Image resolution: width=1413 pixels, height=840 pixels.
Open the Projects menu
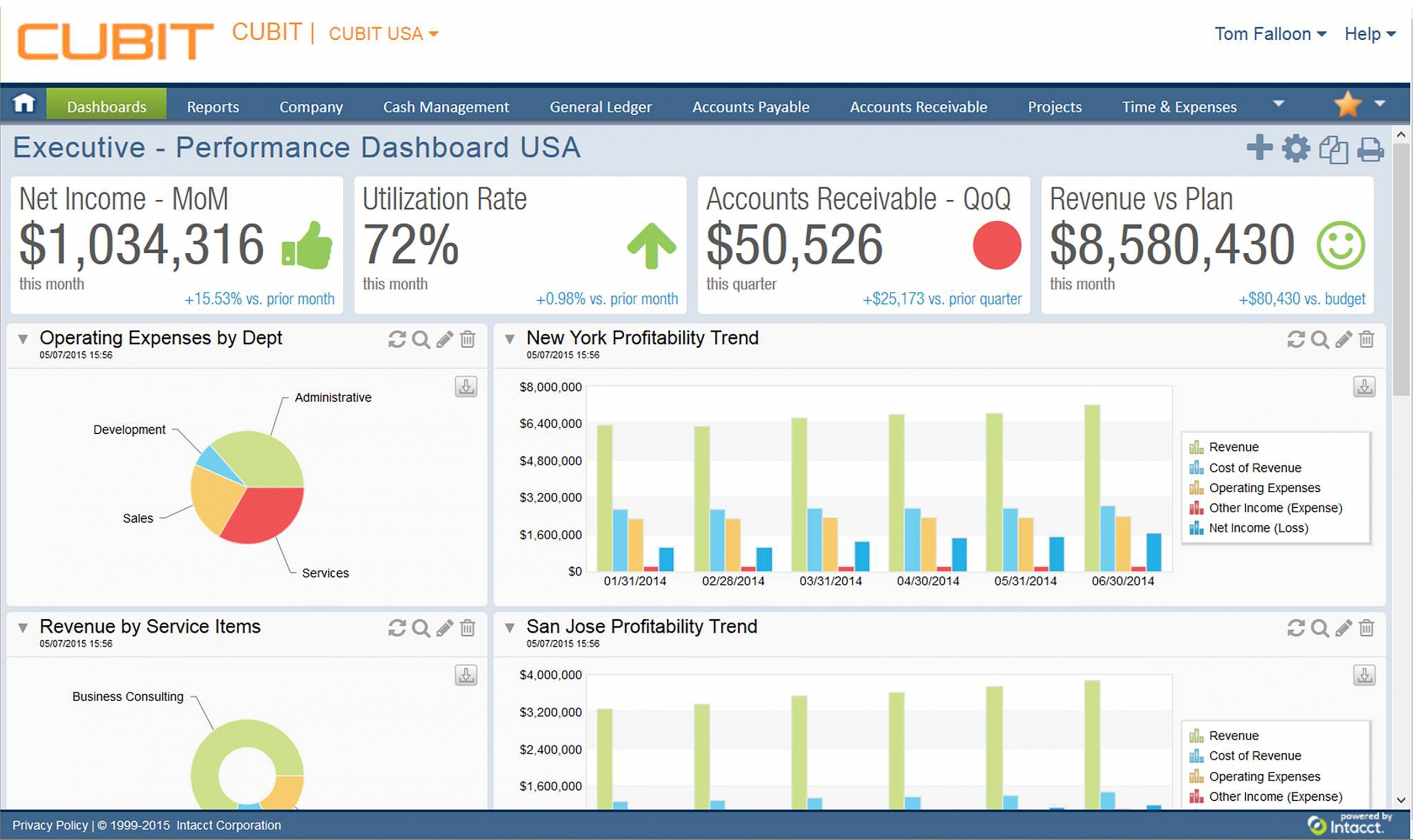click(x=1055, y=107)
